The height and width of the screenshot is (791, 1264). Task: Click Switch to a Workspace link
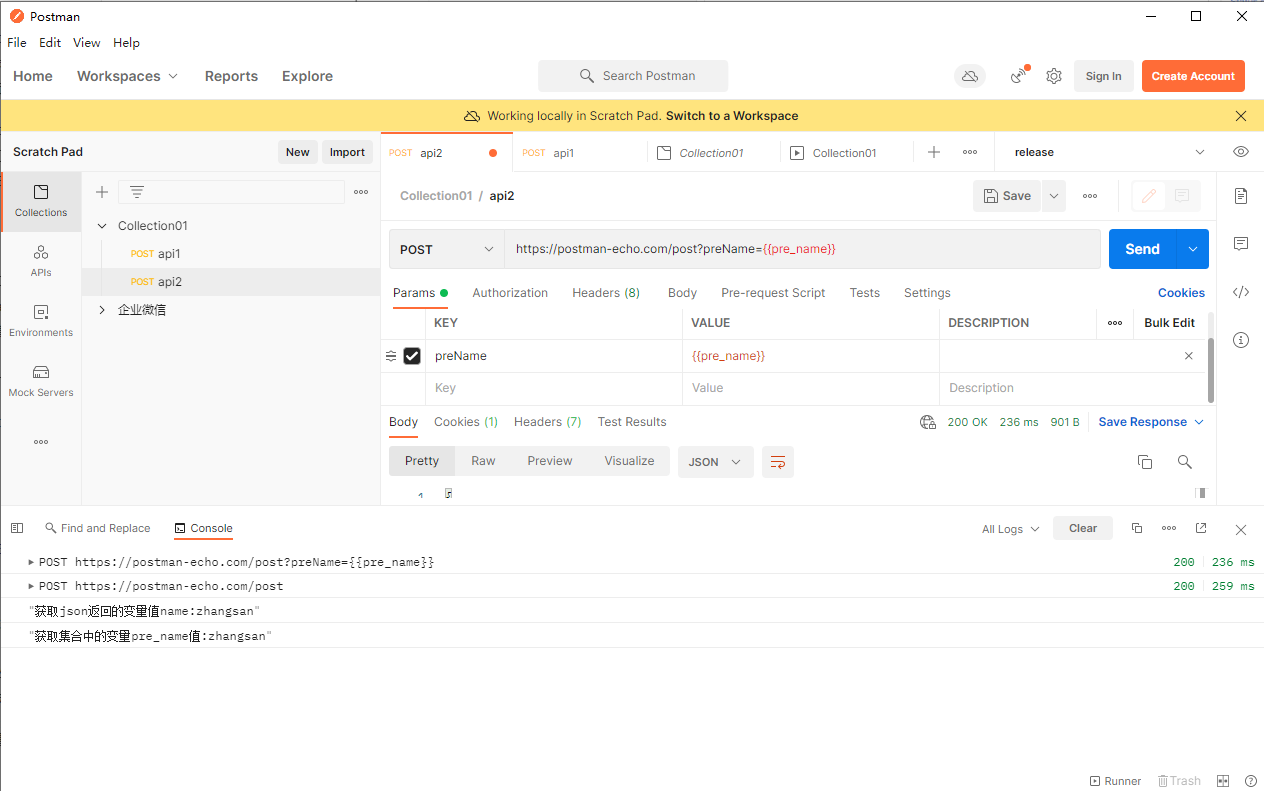732,116
